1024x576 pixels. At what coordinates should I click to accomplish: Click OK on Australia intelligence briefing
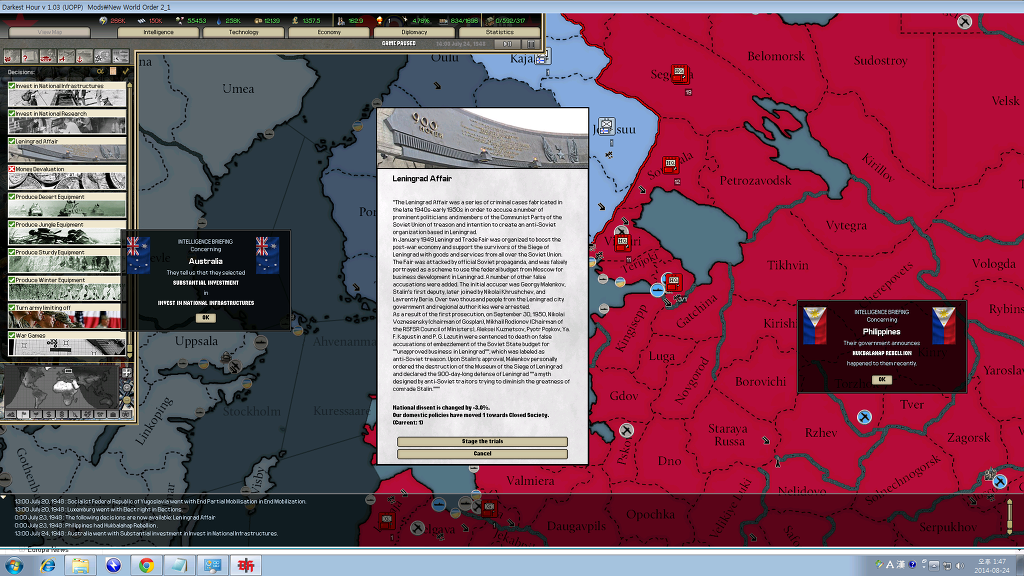(x=206, y=317)
